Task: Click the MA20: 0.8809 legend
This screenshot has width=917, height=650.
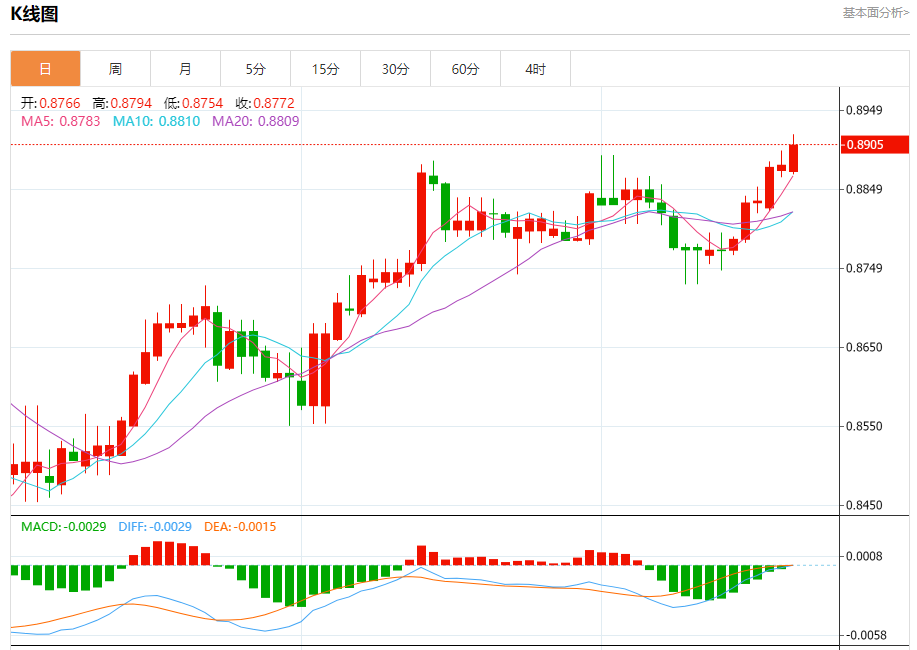Action: coord(256,121)
